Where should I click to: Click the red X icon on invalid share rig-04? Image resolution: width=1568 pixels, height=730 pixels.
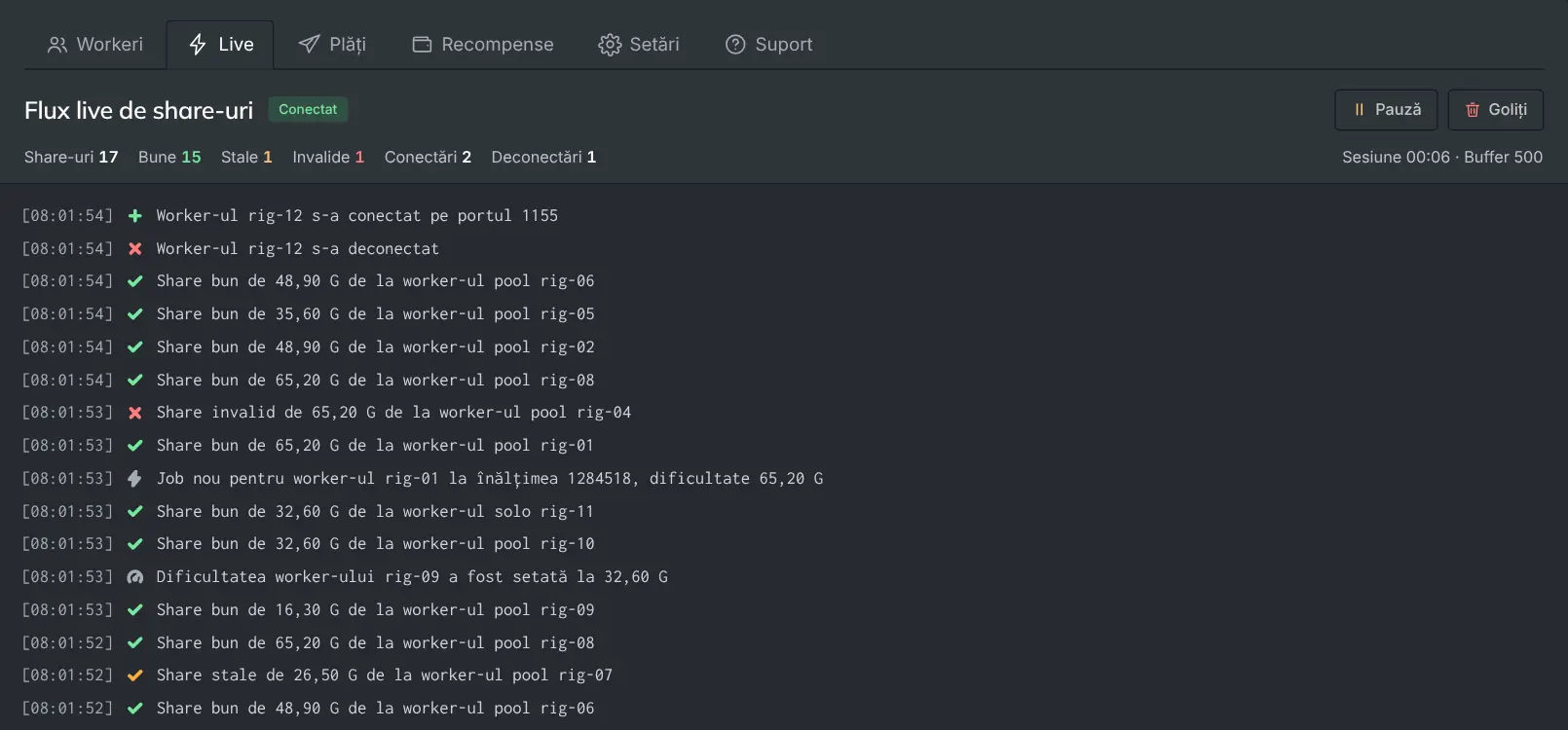[135, 413]
